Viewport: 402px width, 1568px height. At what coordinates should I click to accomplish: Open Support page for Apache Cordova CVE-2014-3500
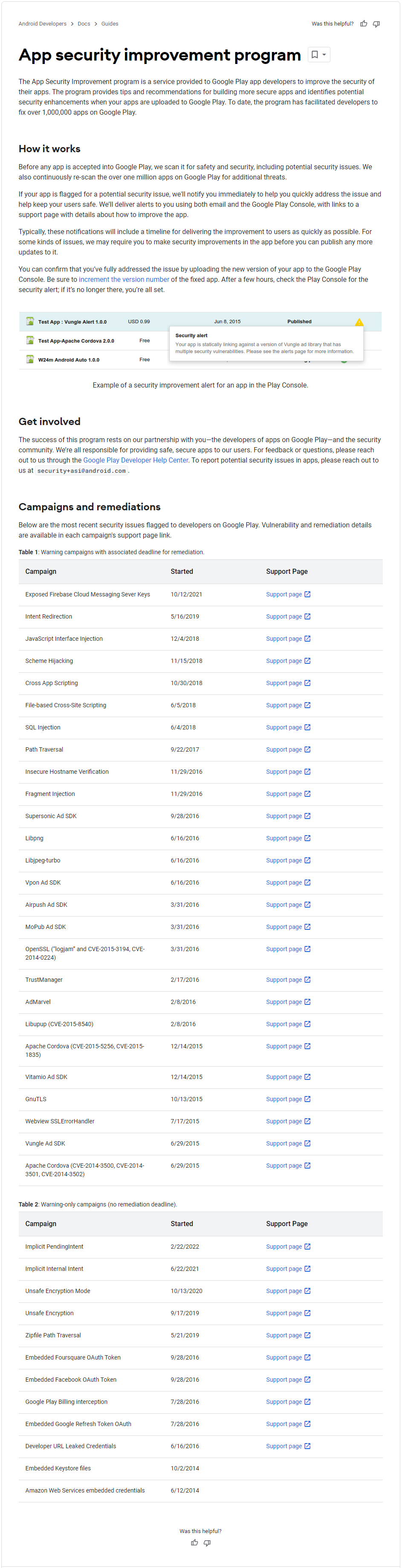tap(288, 1166)
